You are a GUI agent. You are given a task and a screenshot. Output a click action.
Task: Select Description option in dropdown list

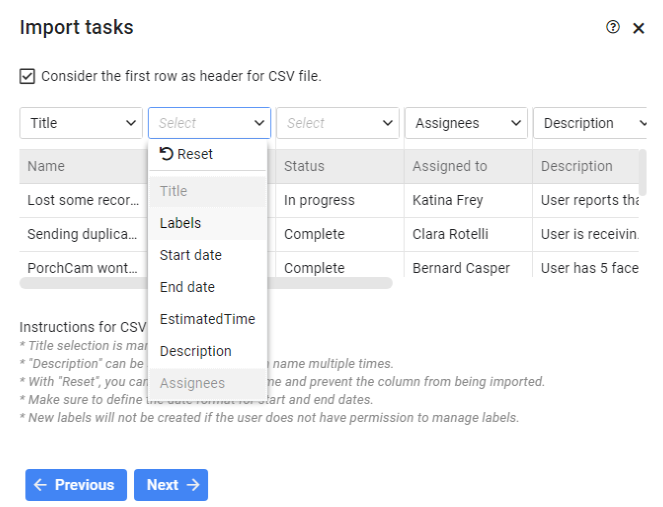[208, 351]
